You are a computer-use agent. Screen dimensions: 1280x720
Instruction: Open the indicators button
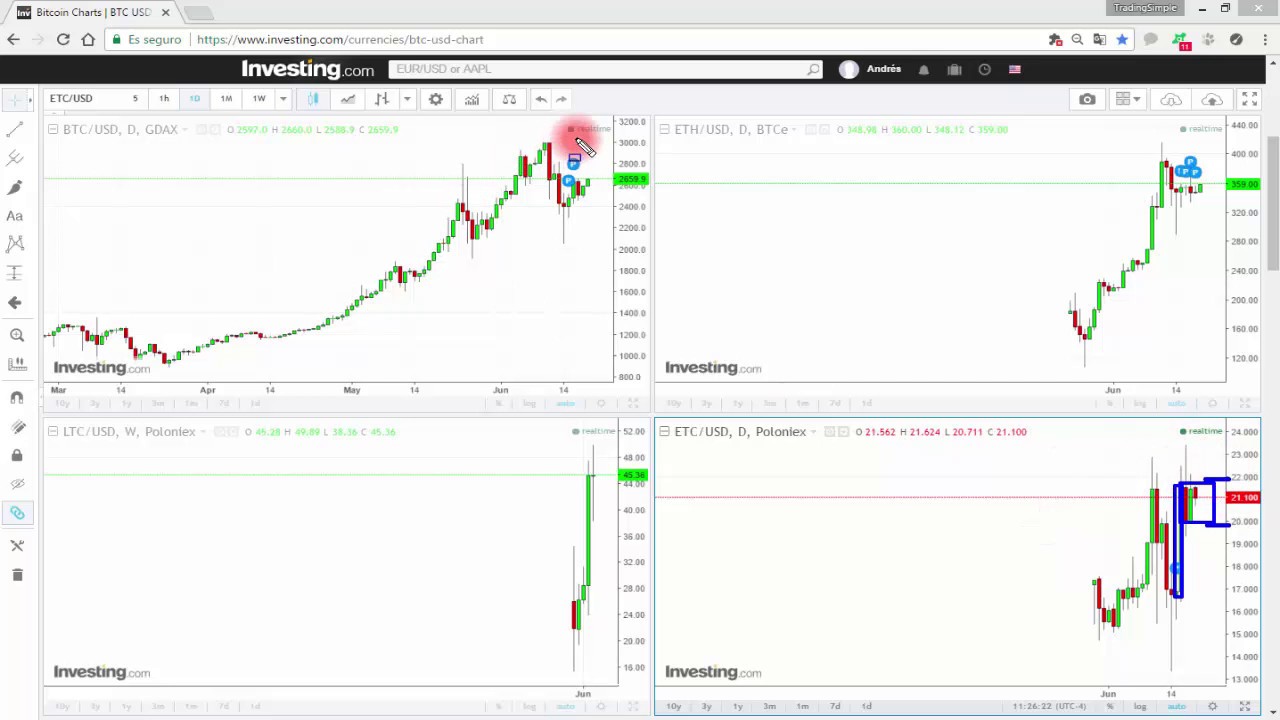pyautogui.click(x=472, y=99)
